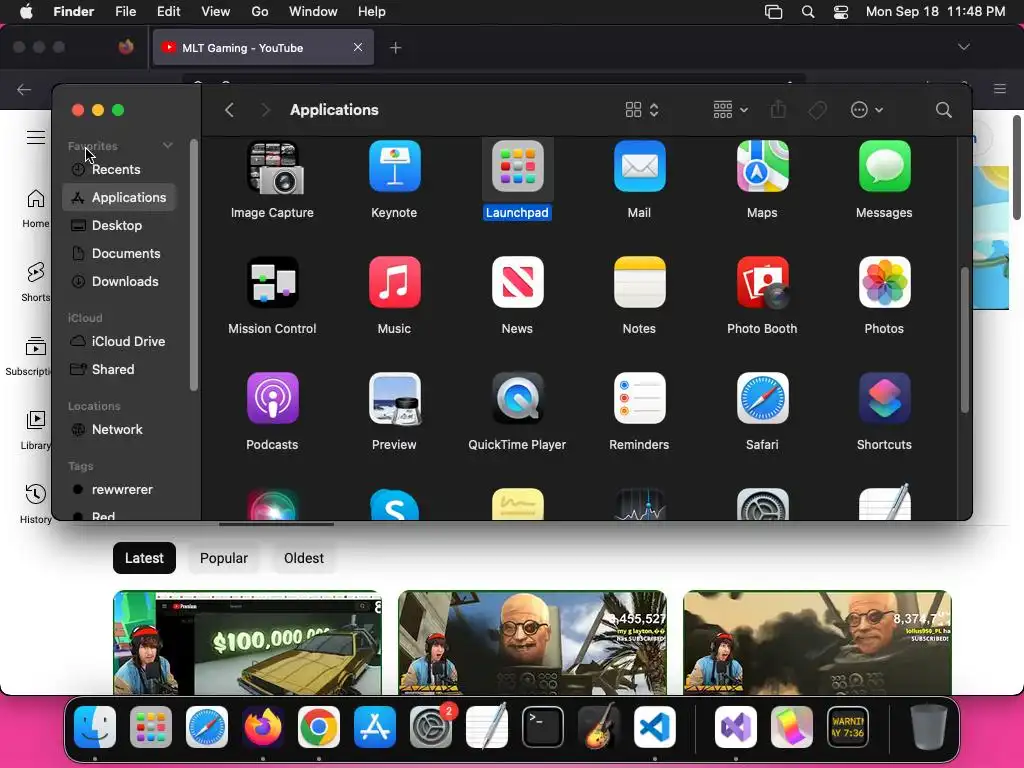
Task: Open the Maps app icon
Action: click(x=762, y=167)
